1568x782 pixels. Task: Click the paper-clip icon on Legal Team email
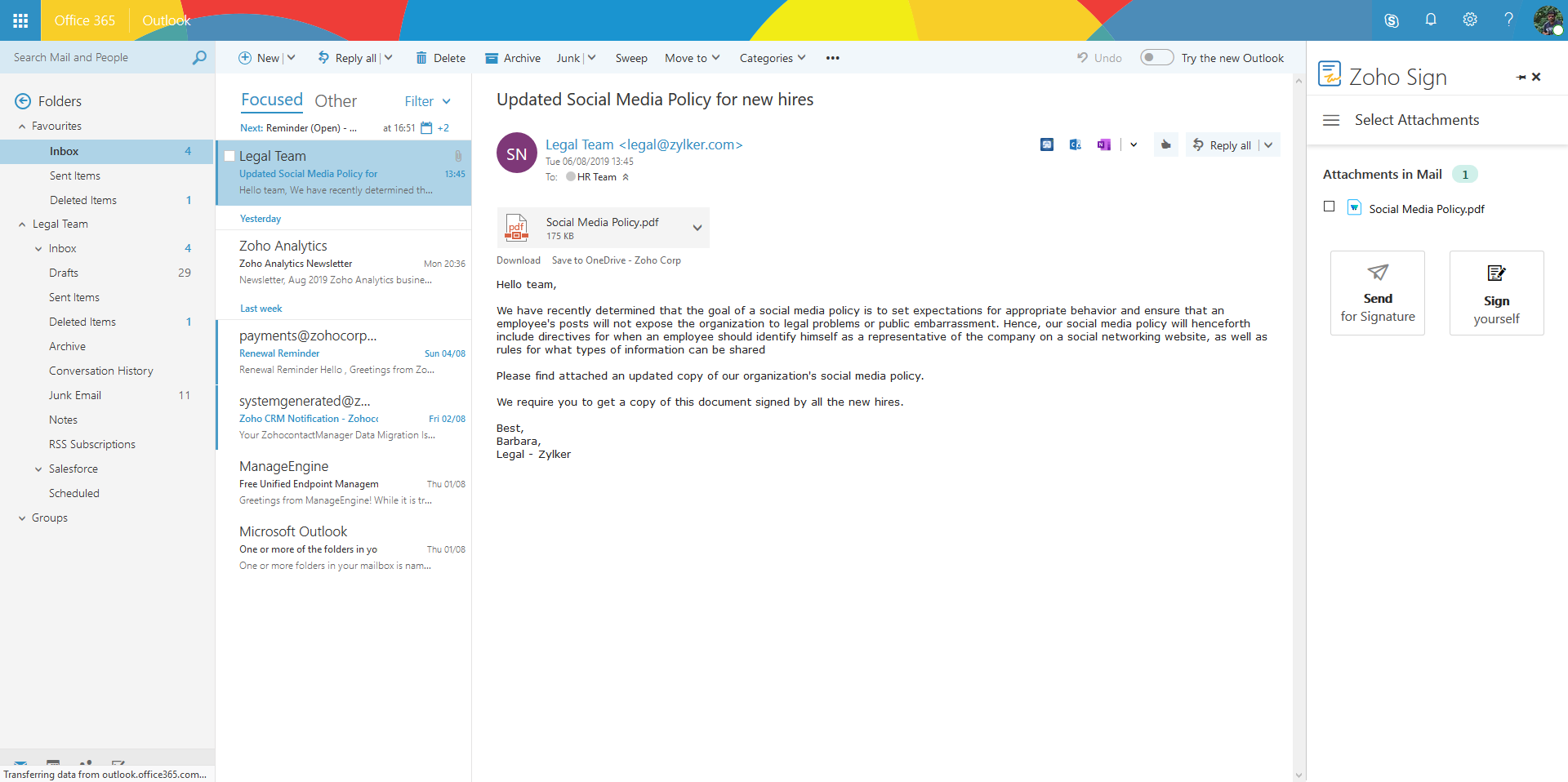tap(458, 156)
